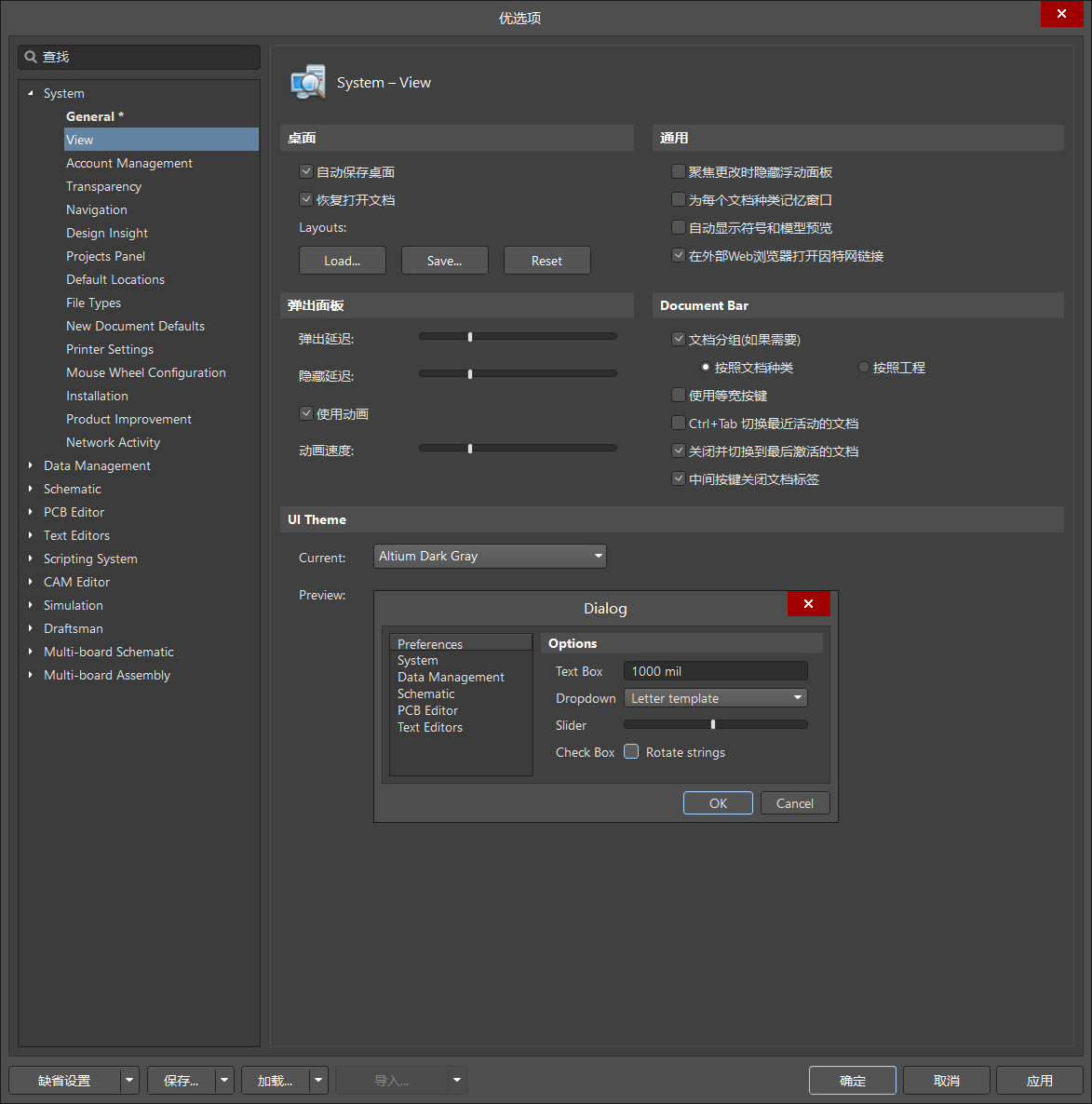Toggle the 使用动画 checkbox

pos(305,412)
